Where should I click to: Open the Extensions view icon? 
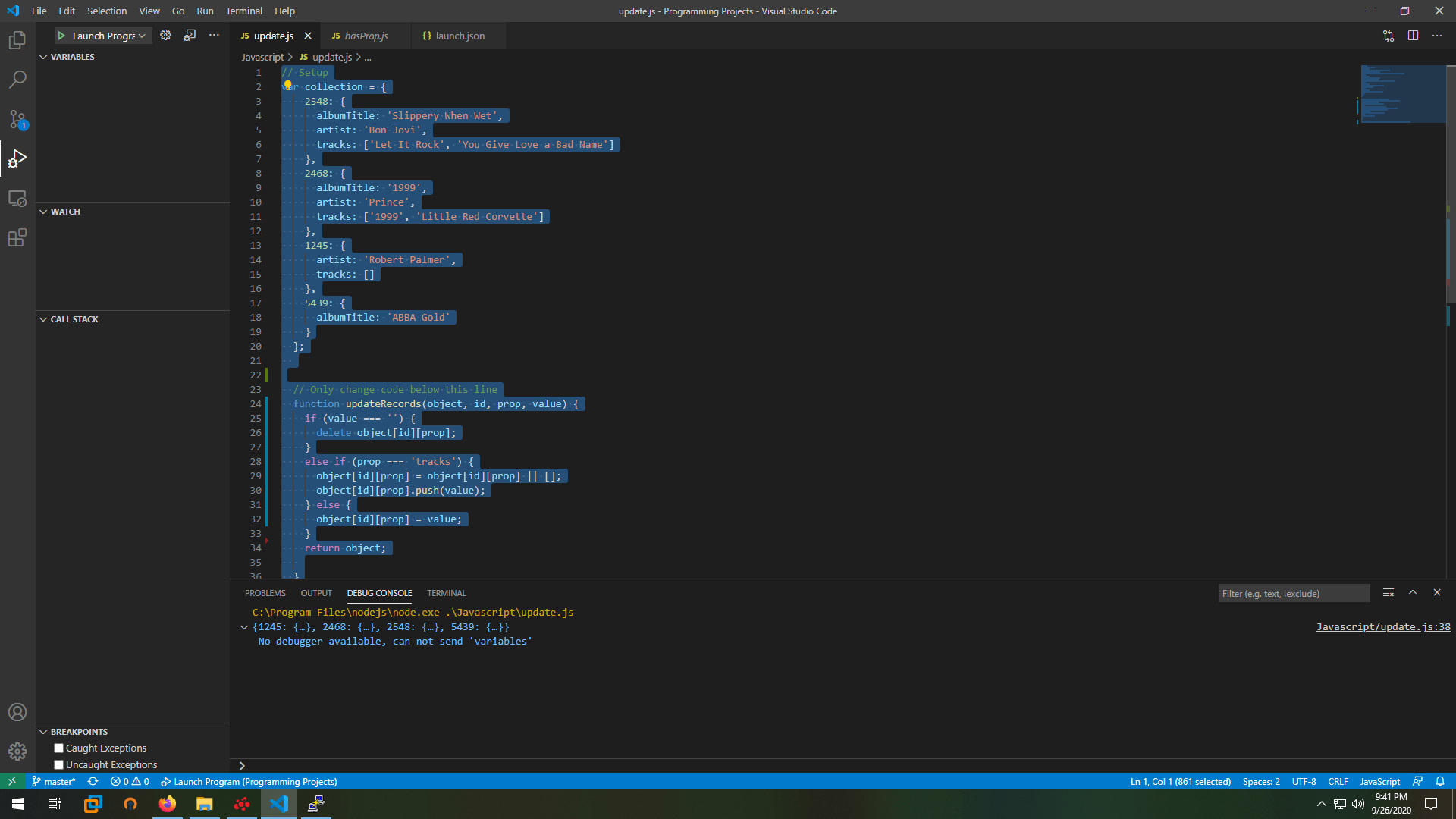[17, 238]
